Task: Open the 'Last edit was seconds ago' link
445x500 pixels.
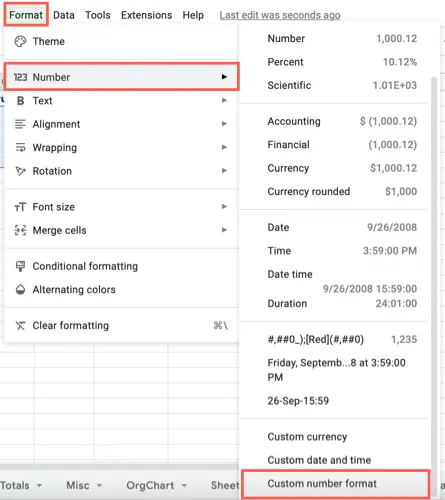Action: [280, 15]
